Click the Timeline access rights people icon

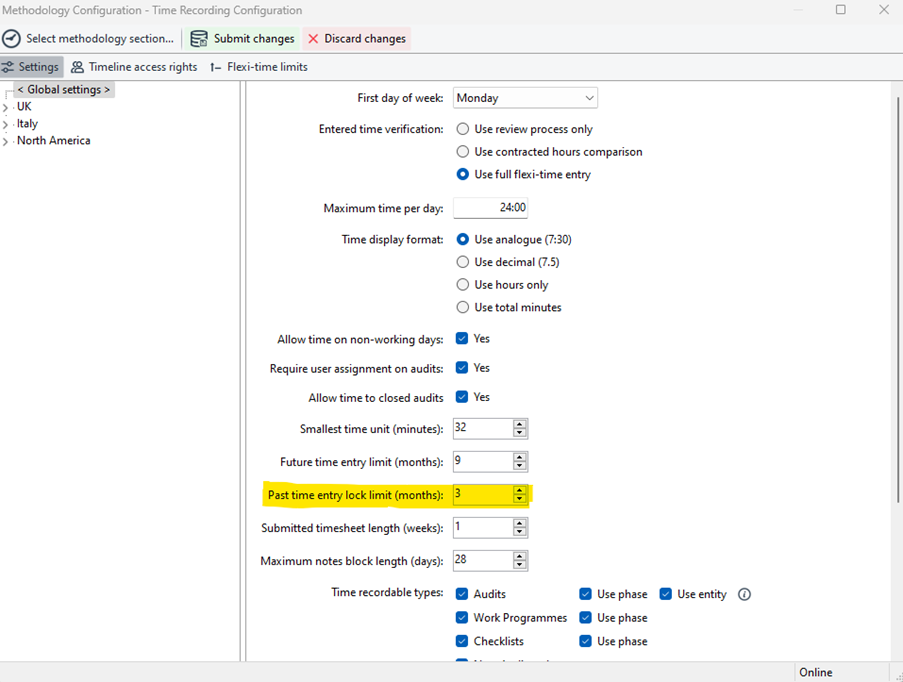pos(77,67)
